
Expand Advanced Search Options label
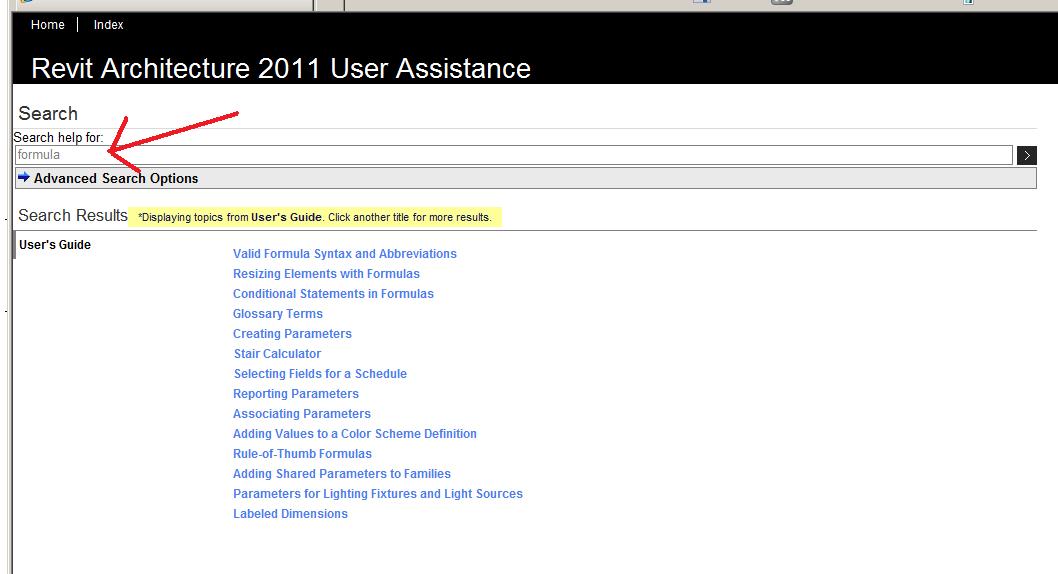click(116, 179)
